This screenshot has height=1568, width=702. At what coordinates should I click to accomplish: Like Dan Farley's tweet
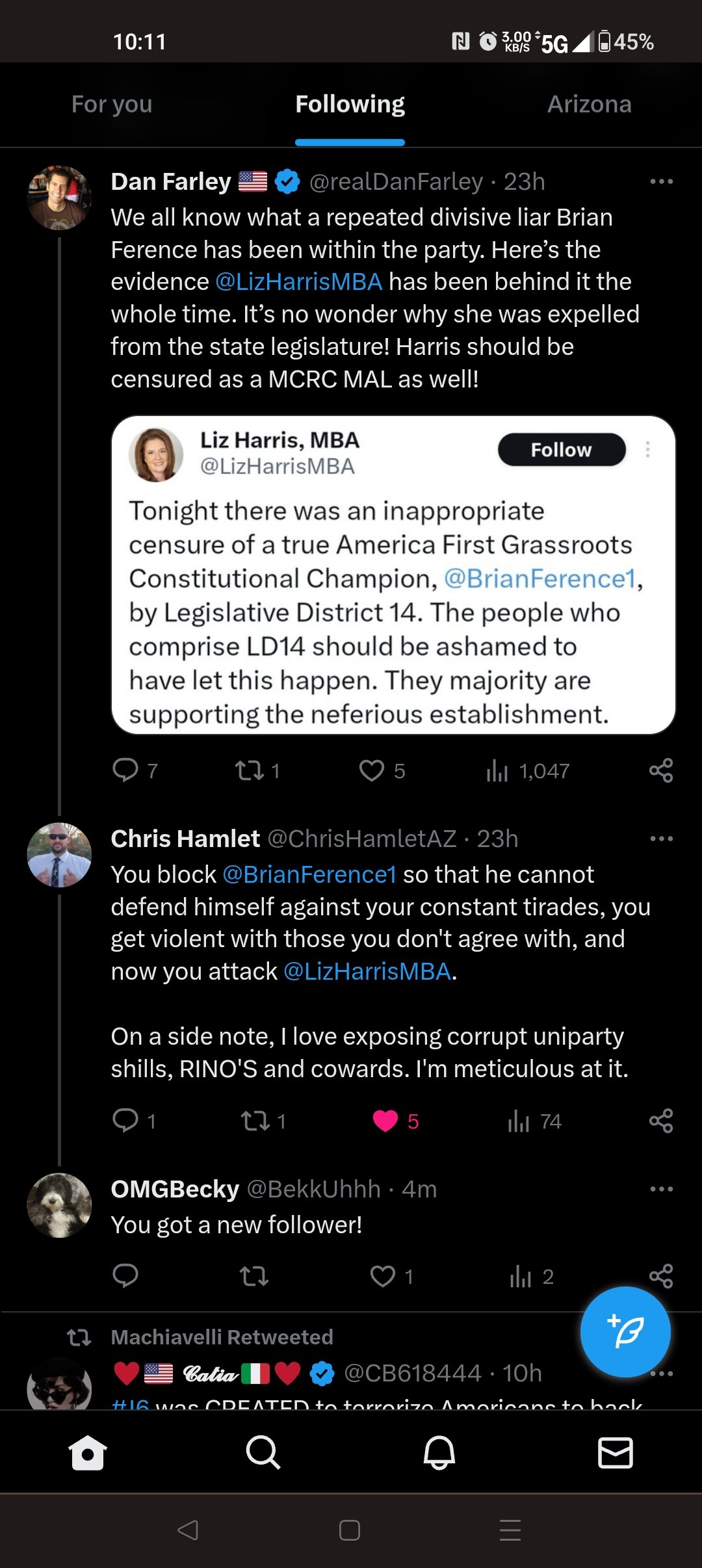click(372, 770)
